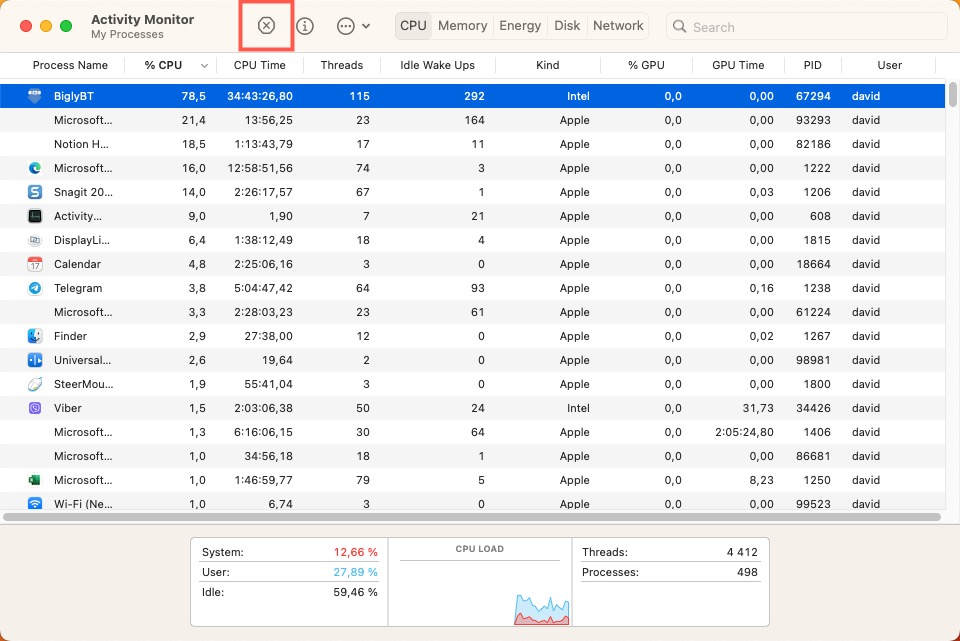Switch to the Energy tab
Viewport: 960px width, 641px height.
[x=520, y=26]
